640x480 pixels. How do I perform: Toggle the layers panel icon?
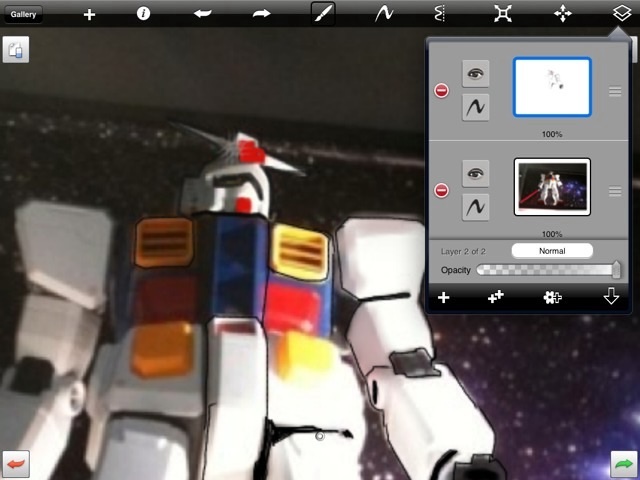622,13
